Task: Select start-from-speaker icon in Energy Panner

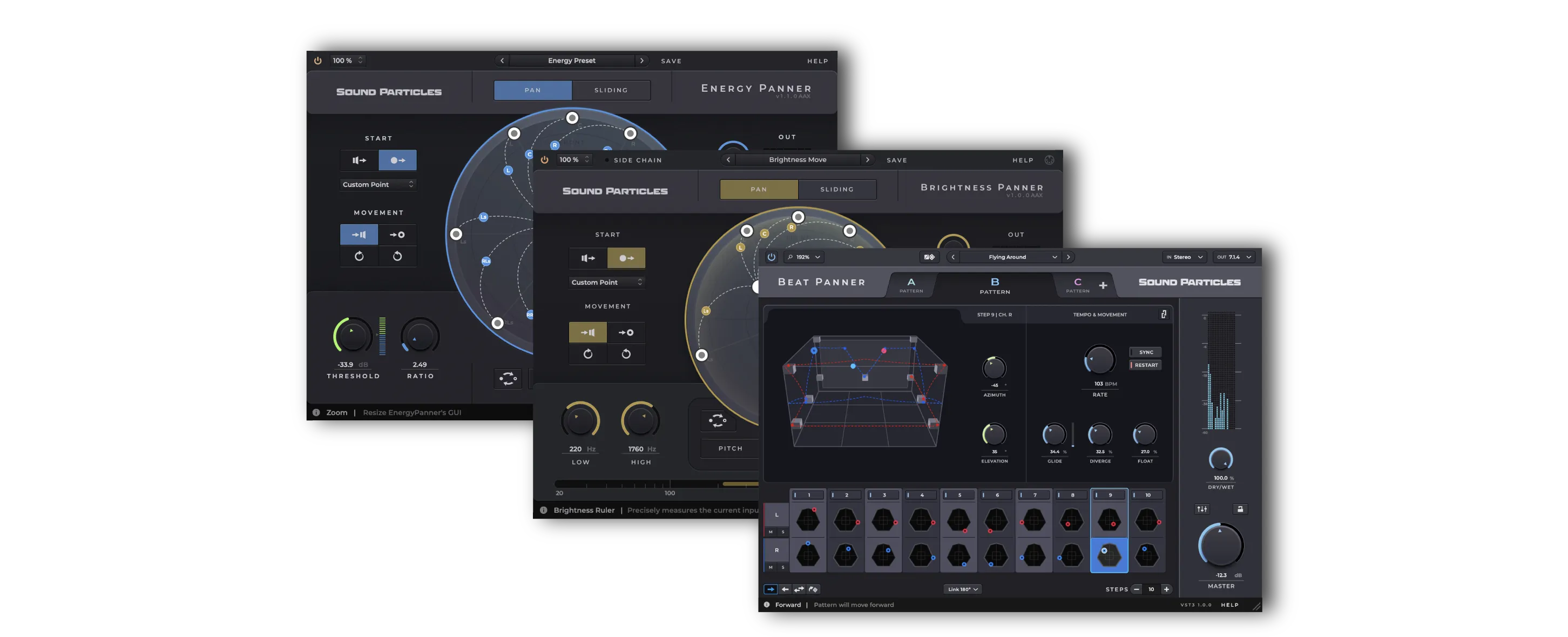Action: pyautogui.click(x=359, y=160)
